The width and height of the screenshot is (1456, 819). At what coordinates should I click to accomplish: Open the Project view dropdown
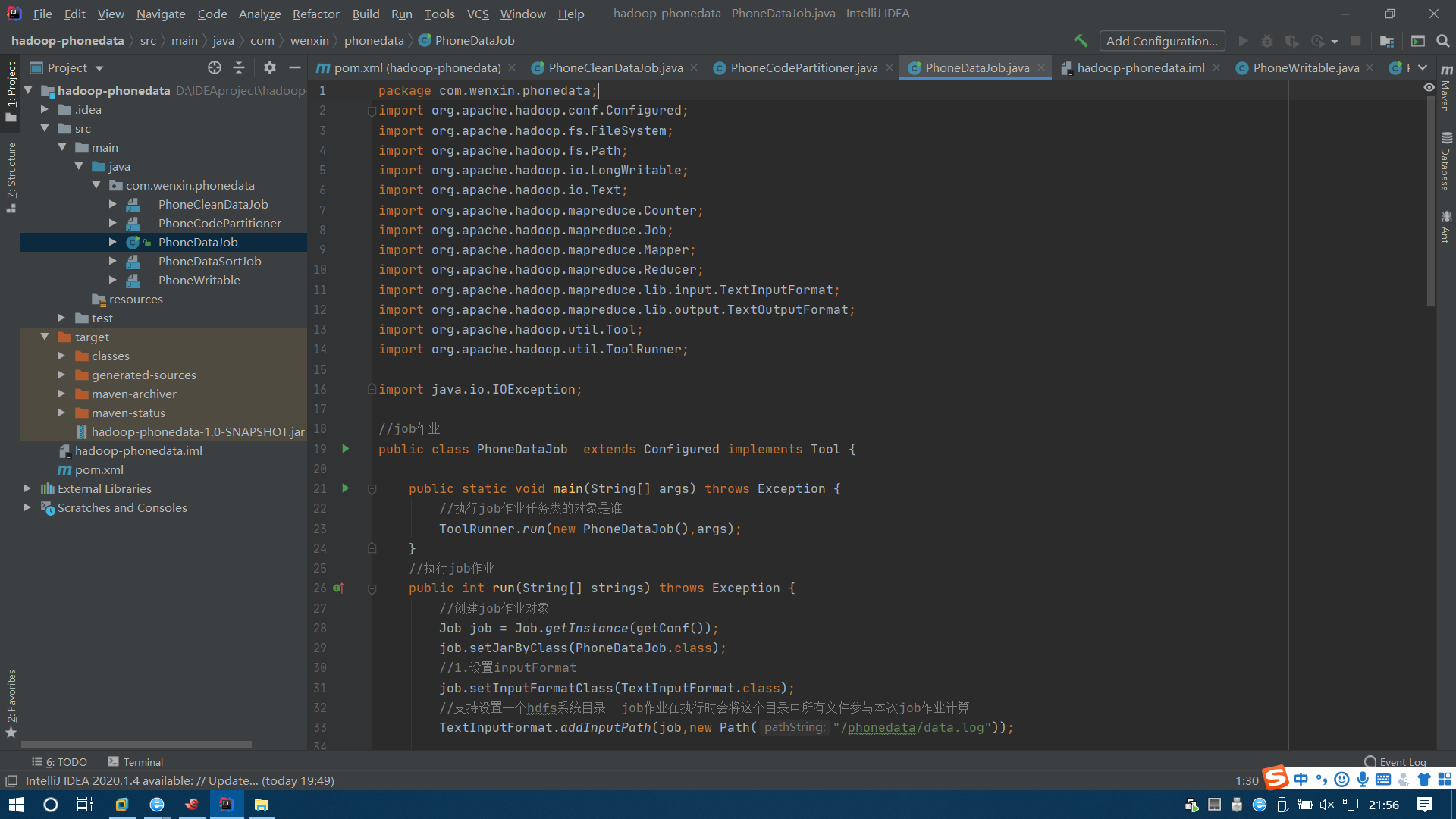[99, 68]
